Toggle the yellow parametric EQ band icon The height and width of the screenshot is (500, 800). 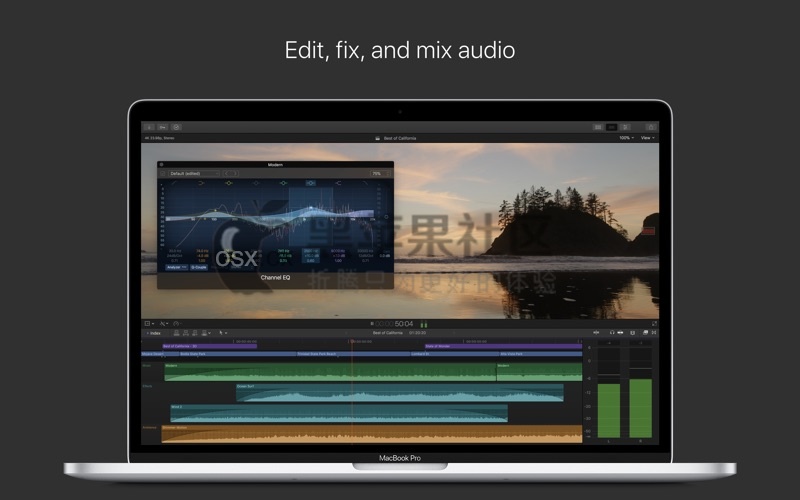[x=229, y=183]
